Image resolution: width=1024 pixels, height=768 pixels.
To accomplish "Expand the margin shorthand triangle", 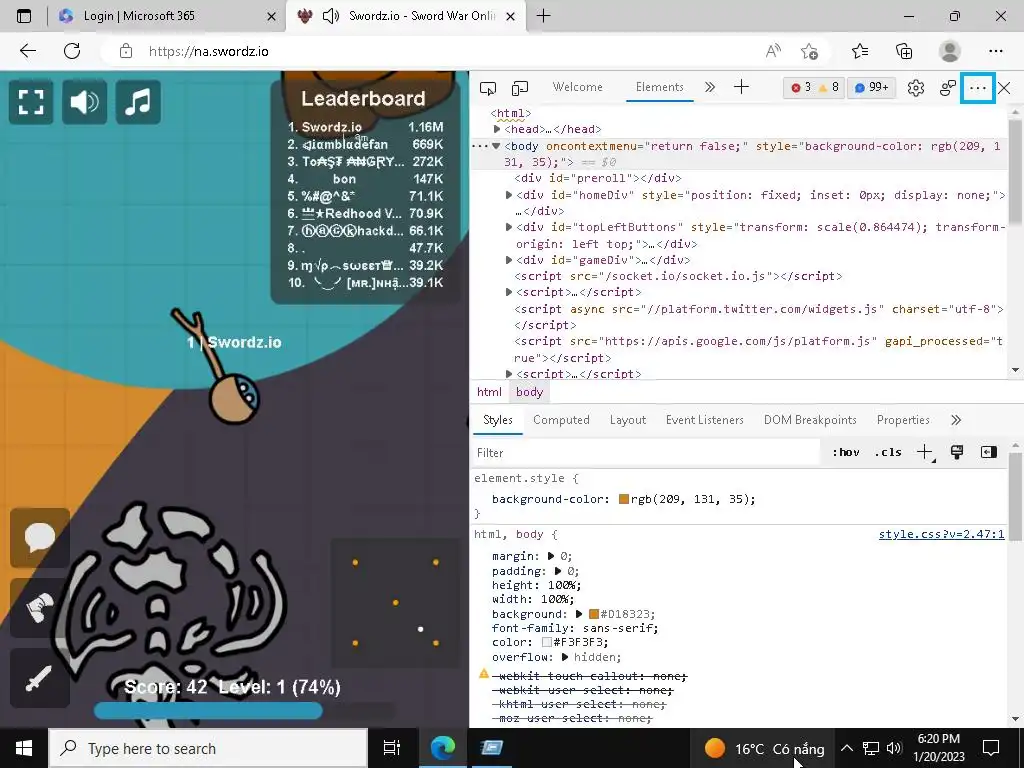I will pos(551,556).
